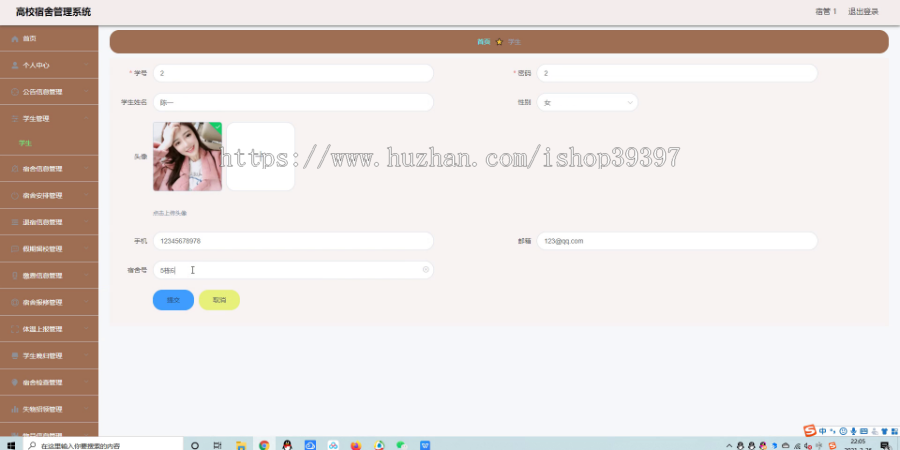Click the icon beside 宿舍安排管理
Viewport: 900px width, 450px height.
click(15, 196)
